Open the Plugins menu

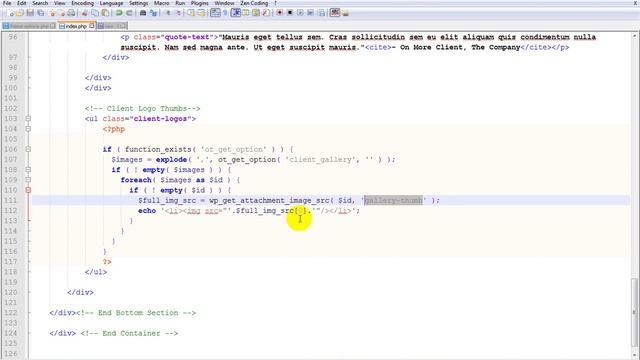tap(200, 3)
